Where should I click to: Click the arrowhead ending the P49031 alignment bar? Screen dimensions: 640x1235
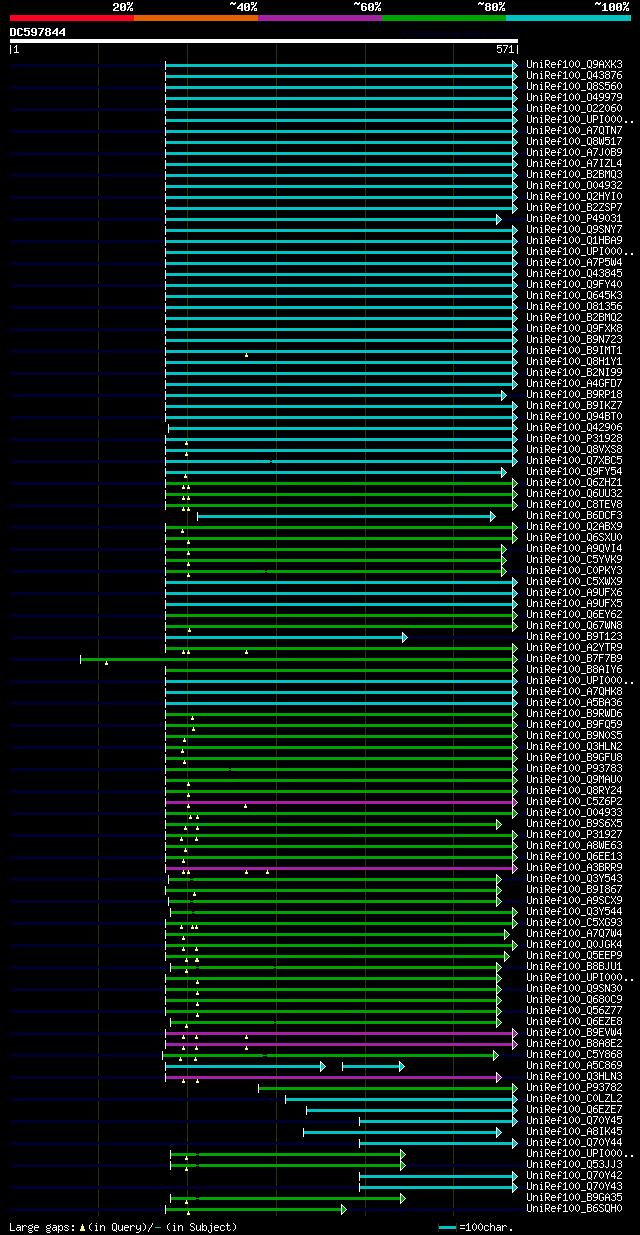click(x=498, y=218)
